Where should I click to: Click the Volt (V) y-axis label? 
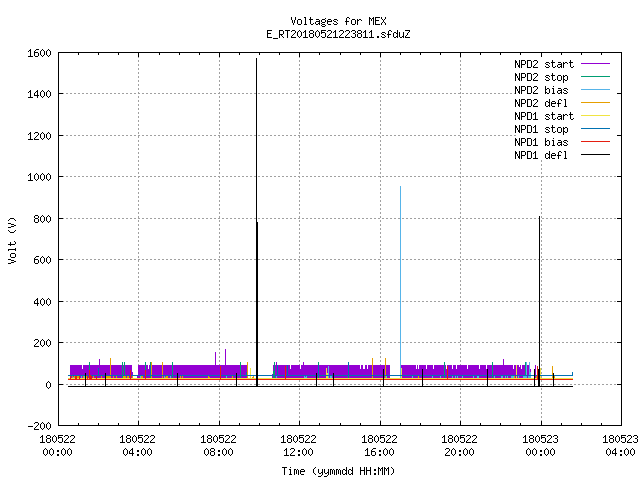pyautogui.click(x=12, y=241)
